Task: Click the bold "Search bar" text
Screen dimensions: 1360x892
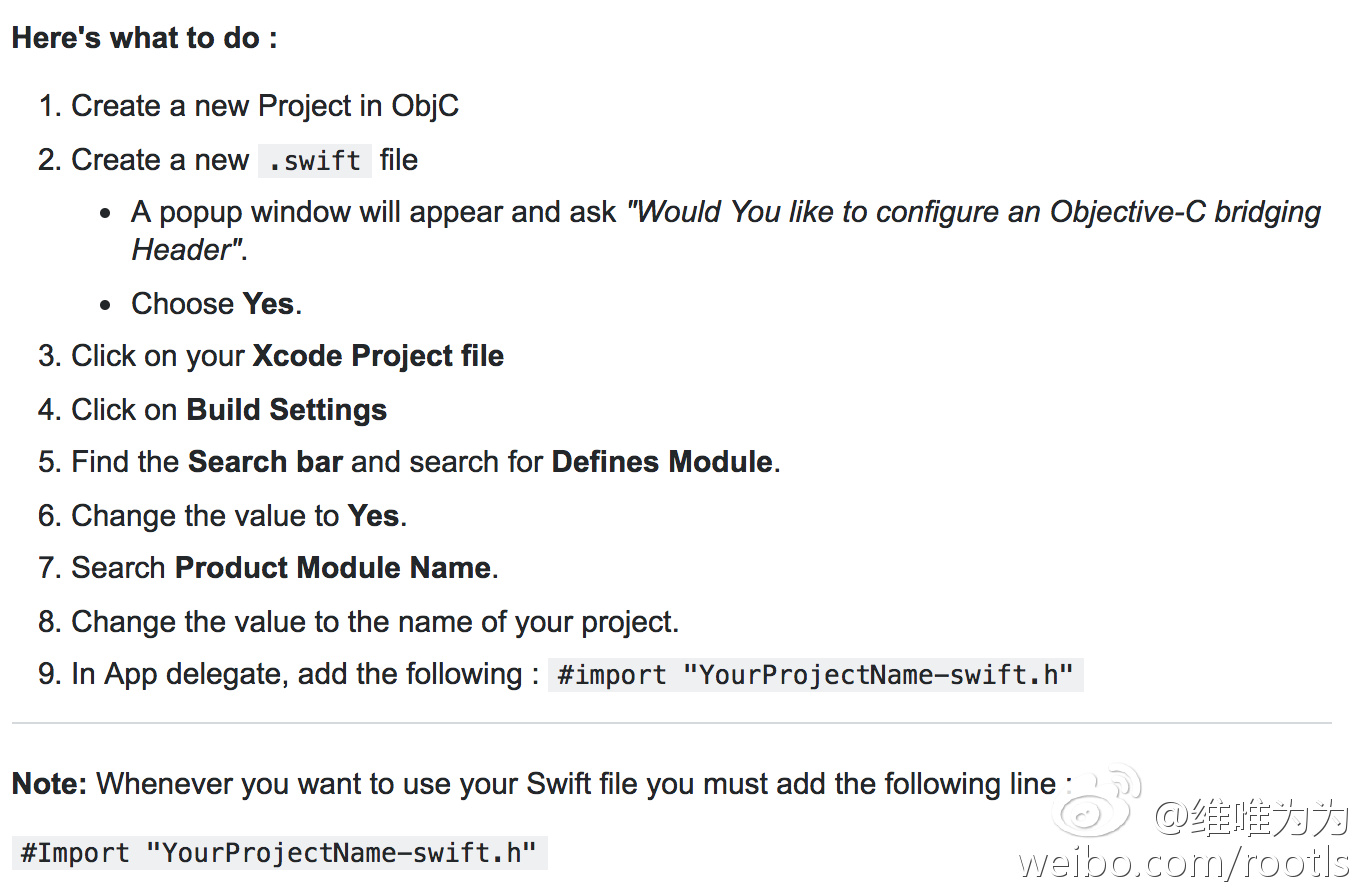Action: (265, 462)
